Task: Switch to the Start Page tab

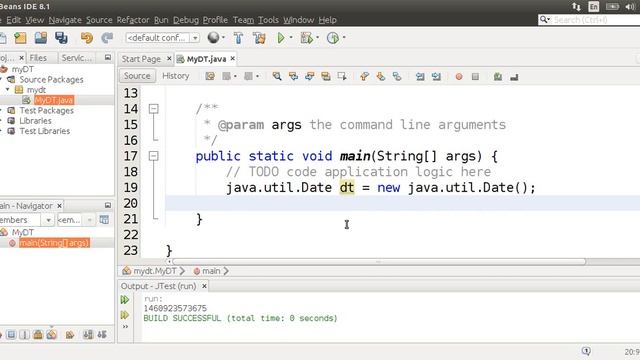Action: pos(141,59)
